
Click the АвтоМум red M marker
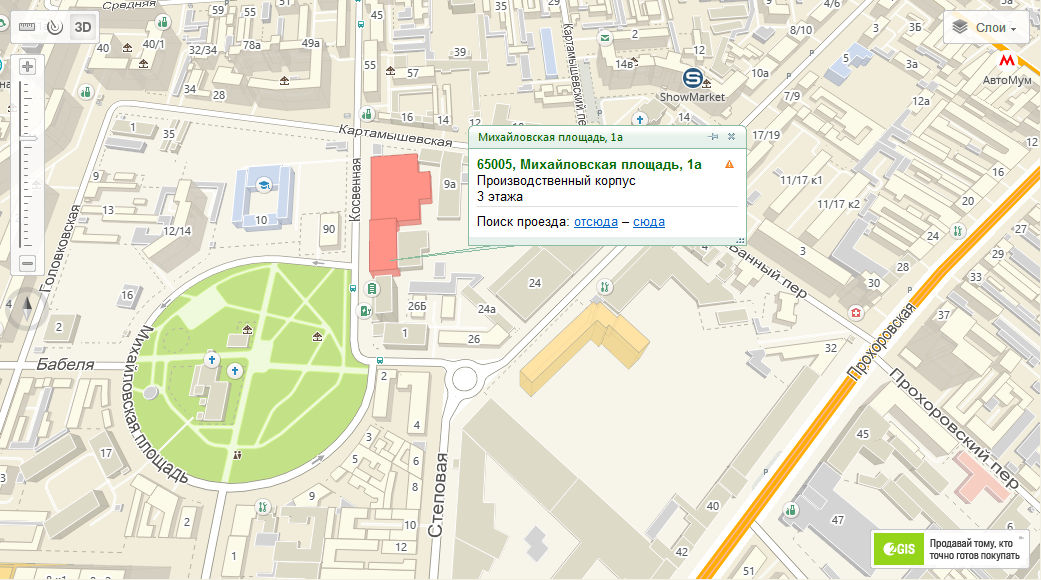(1007, 62)
